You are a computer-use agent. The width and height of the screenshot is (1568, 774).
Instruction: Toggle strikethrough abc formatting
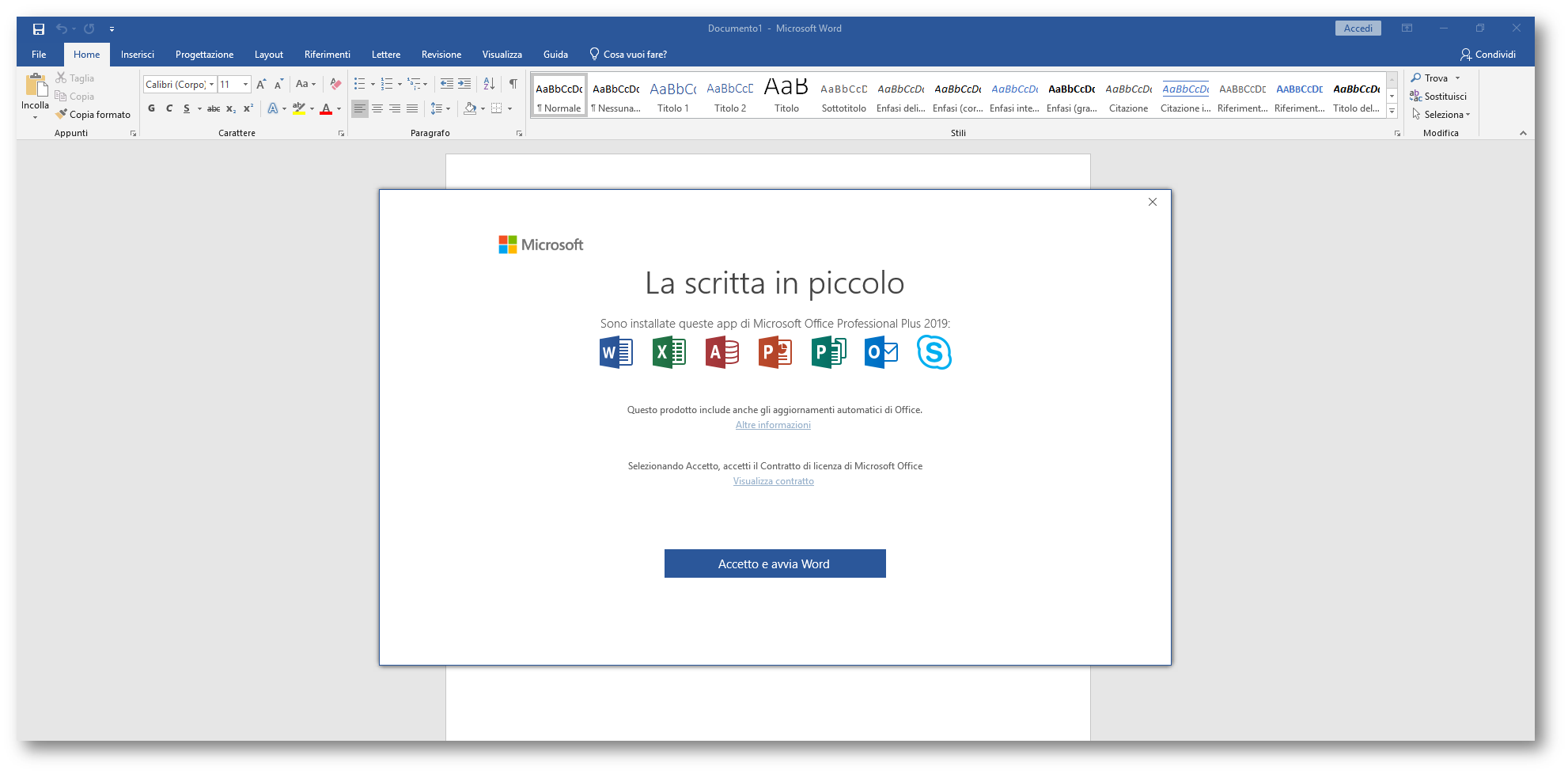[214, 108]
